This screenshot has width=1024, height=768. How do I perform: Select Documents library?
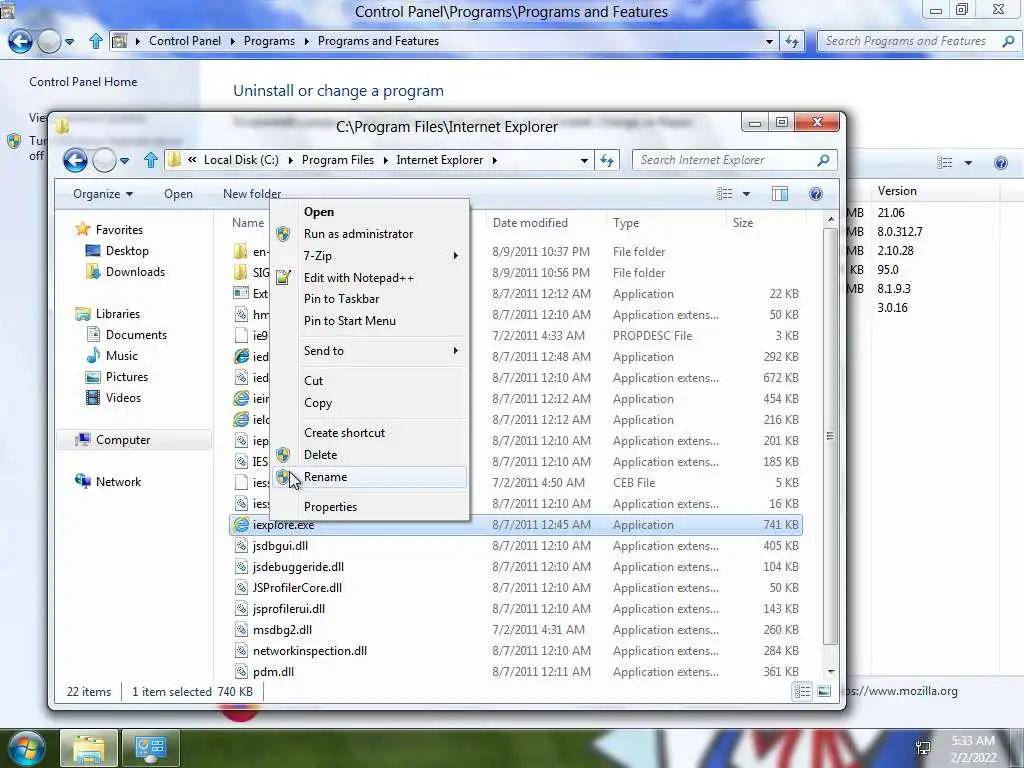click(136, 335)
